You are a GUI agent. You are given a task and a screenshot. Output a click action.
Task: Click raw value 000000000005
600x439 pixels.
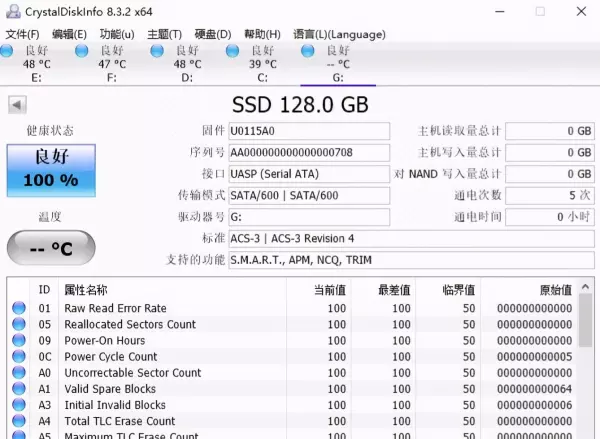pos(535,357)
